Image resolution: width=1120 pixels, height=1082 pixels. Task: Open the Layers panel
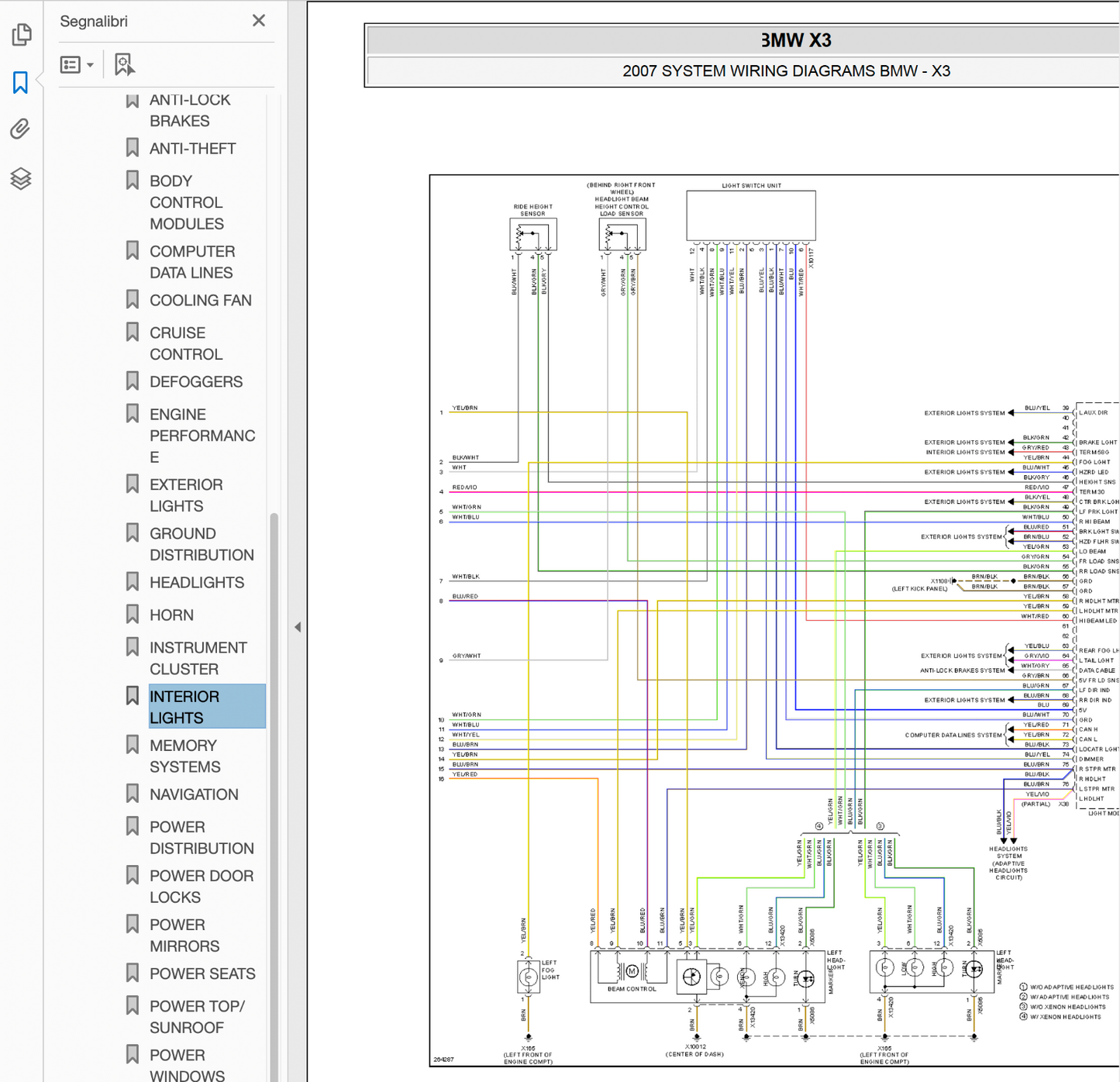click(x=21, y=179)
